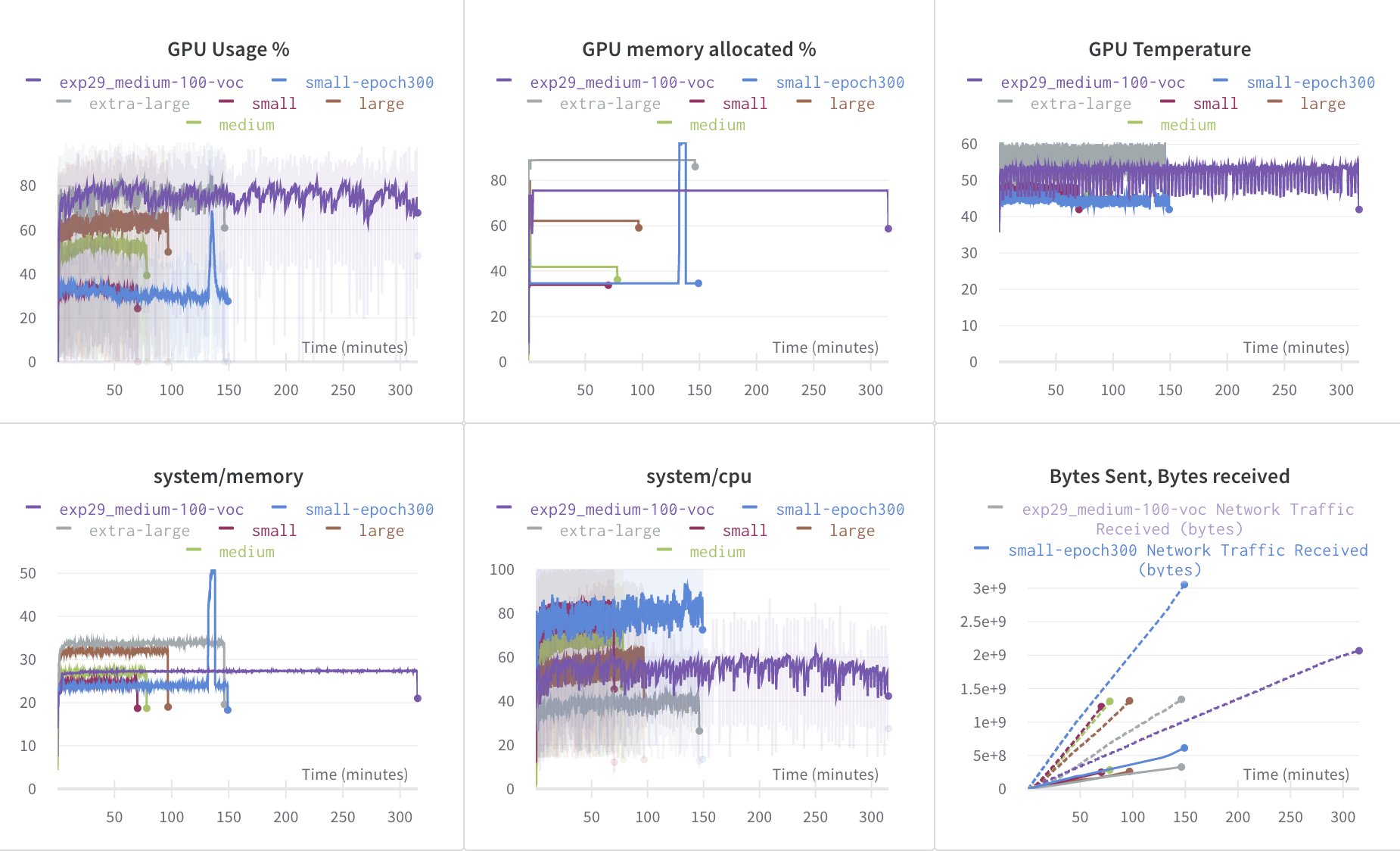Screen dimensions: 1400x851
Task: Toggle small legend entry in system/cpu chart
Action: [743, 530]
